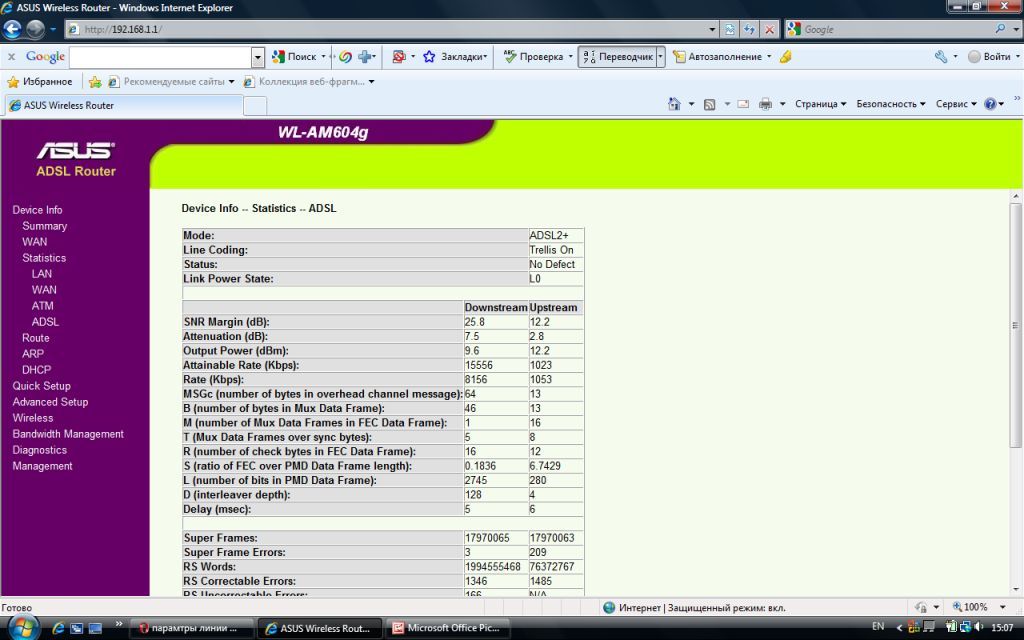1024x640 pixels.
Task: Switch to Microsoft Office Picture taskbar button
Action: point(447,628)
